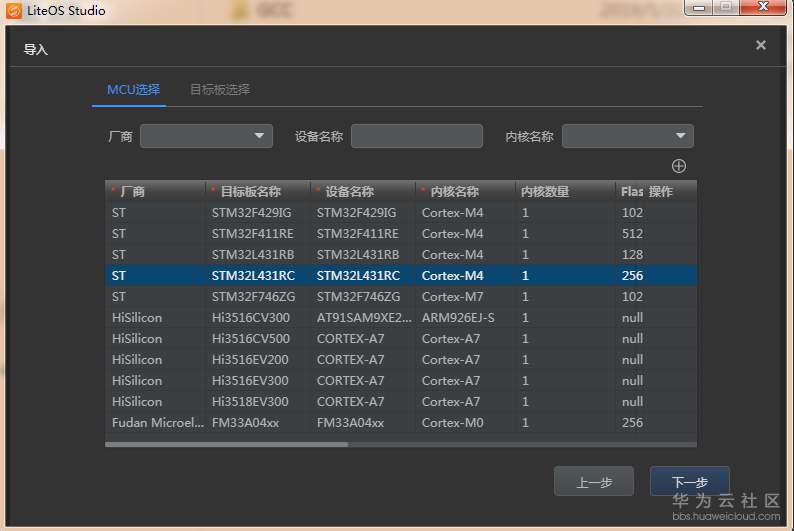Click the 下一步 next button
The image size is (794, 531).
tap(690, 482)
